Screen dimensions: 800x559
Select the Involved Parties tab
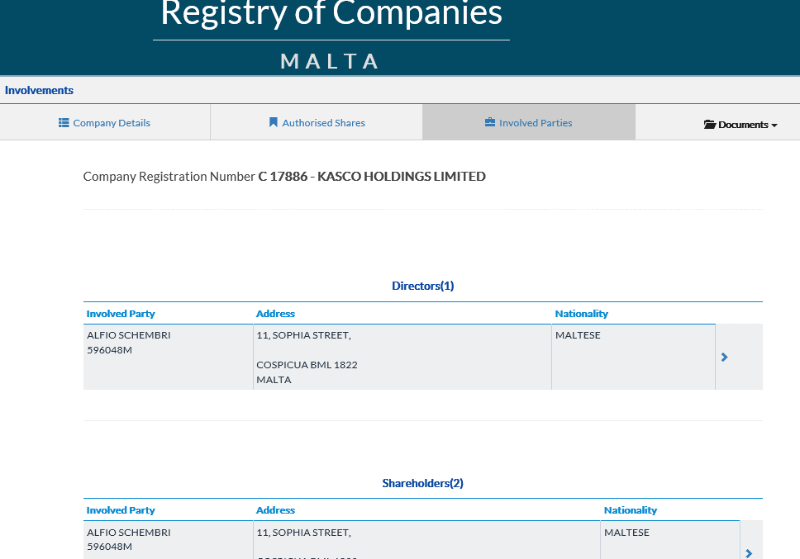coord(529,122)
